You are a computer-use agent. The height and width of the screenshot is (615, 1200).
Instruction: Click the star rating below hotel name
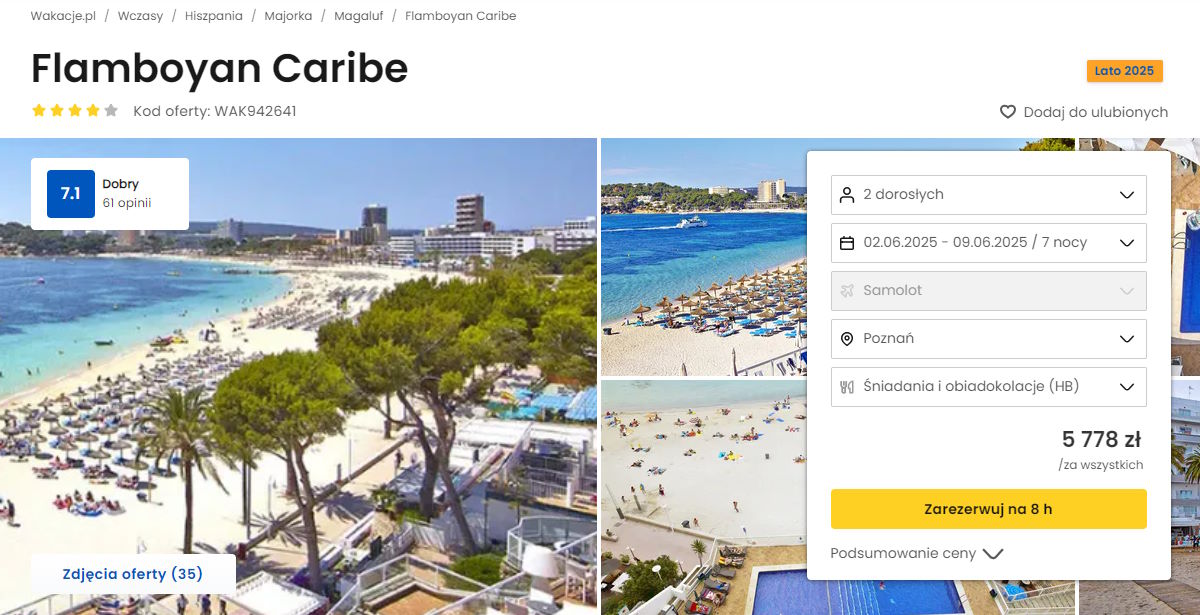(75, 111)
